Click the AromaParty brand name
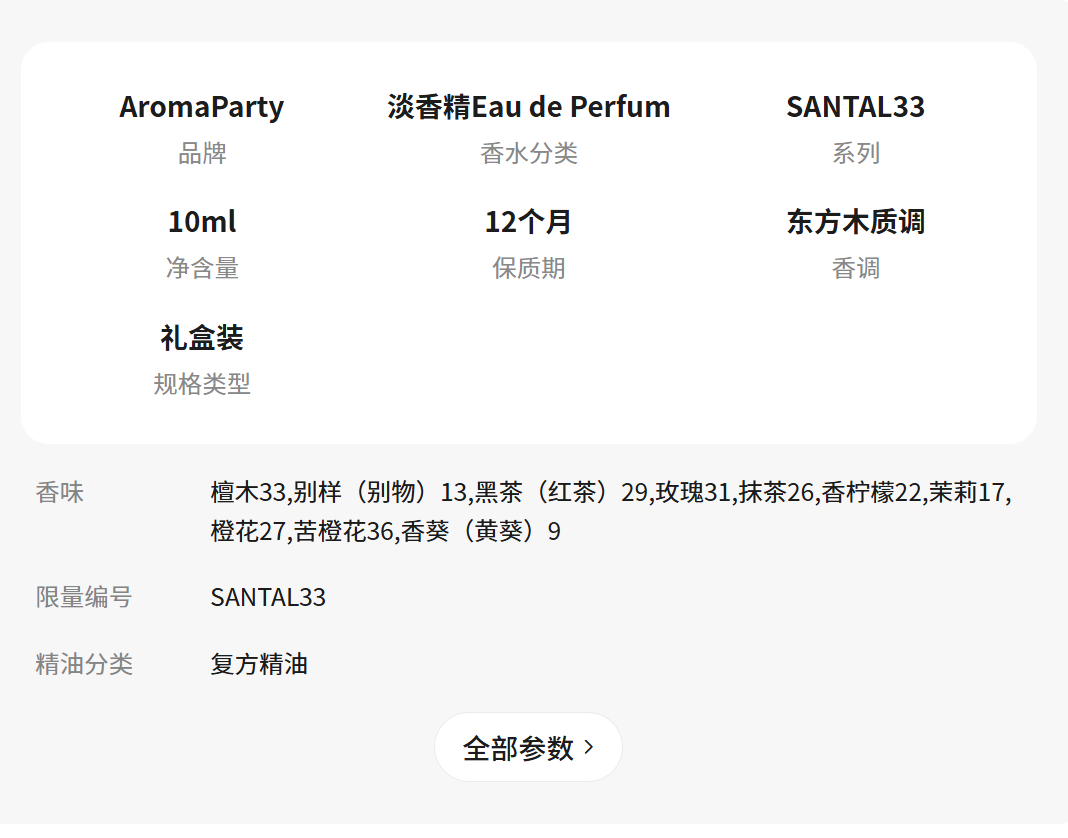1068x838 pixels. pos(202,107)
